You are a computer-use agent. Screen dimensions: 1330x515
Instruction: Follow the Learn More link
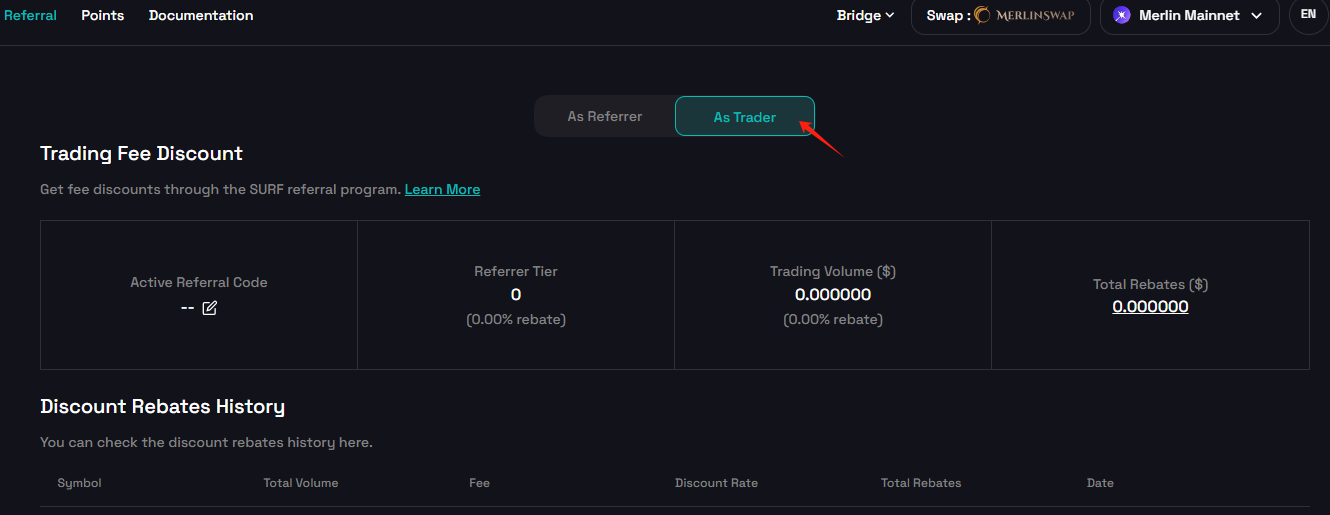tap(442, 189)
